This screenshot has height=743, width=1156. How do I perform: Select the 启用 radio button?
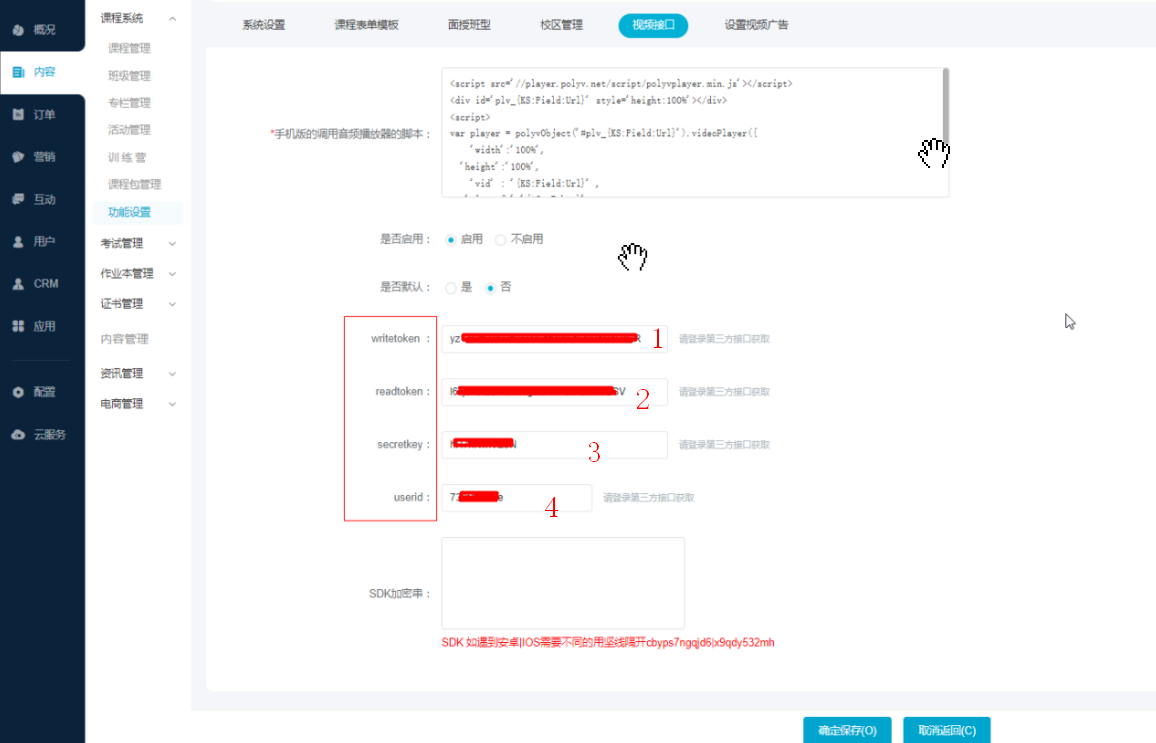click(451, 240)
